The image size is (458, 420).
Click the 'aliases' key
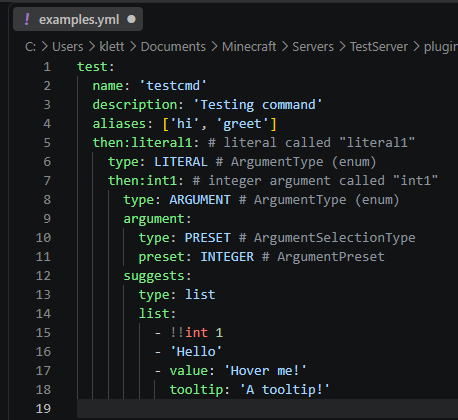point(119,124)
